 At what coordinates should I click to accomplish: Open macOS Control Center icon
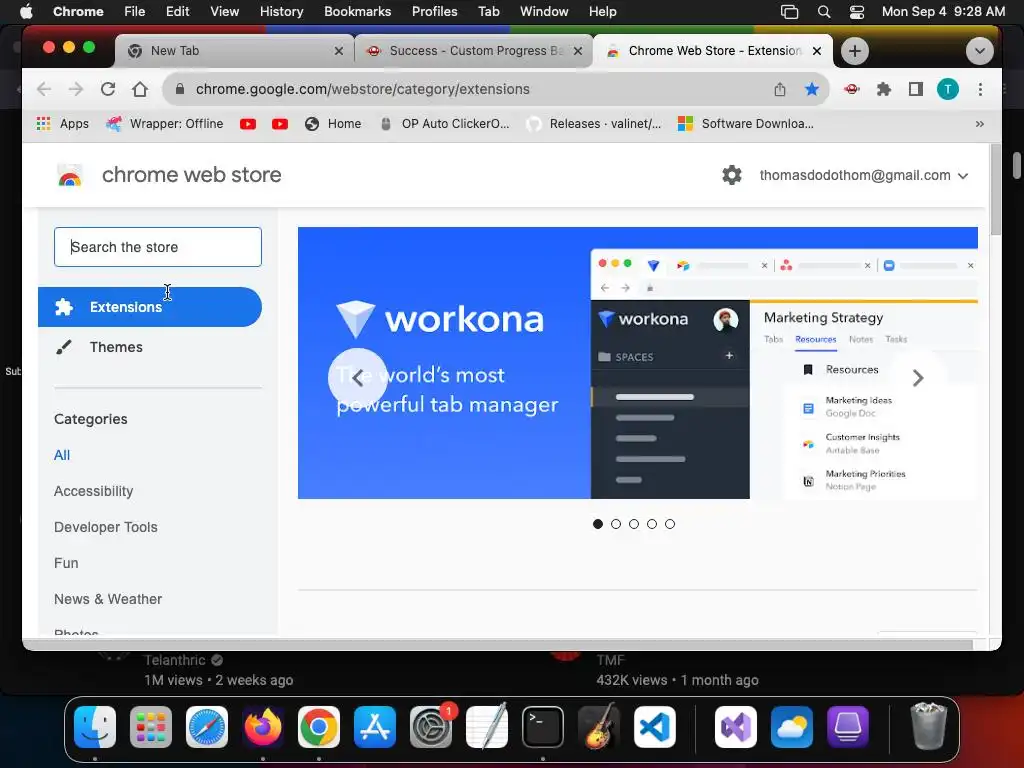coord(856,12)
